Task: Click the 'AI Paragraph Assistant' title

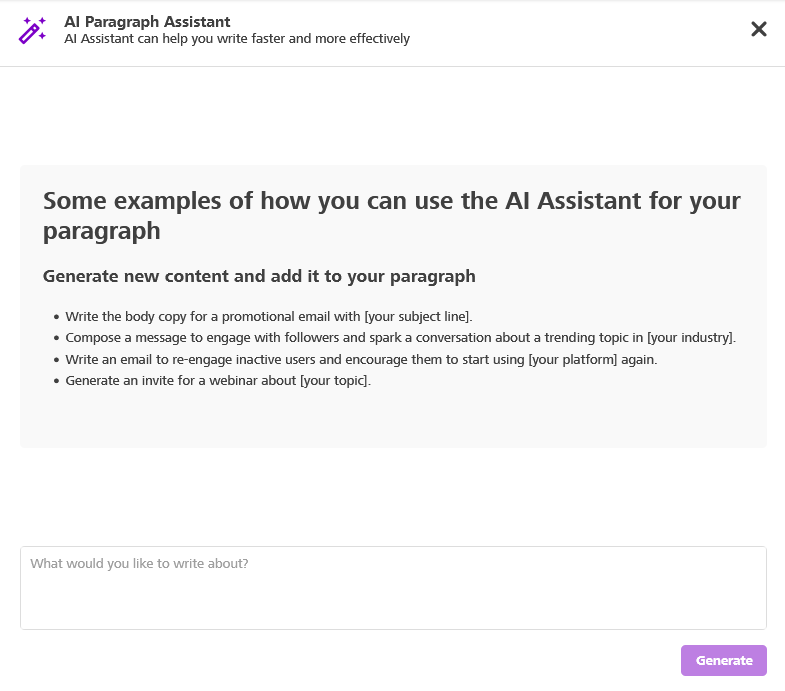Action: coord(147,22)
